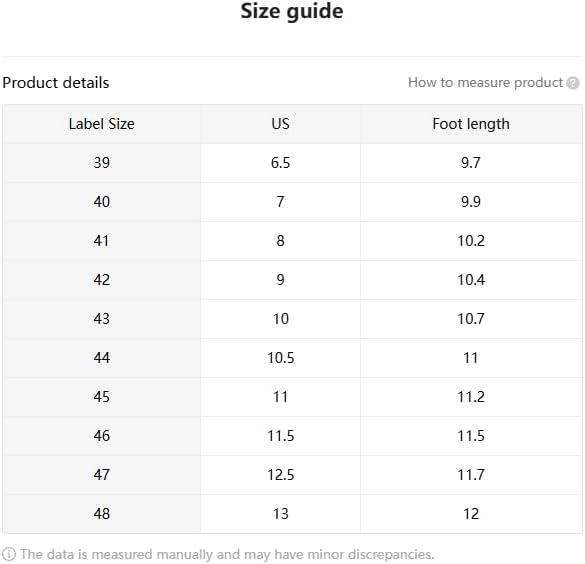Viewport: 585px width, 564px height.
Task: Open the How to measure product link
Action: click(x=485, y=82)
